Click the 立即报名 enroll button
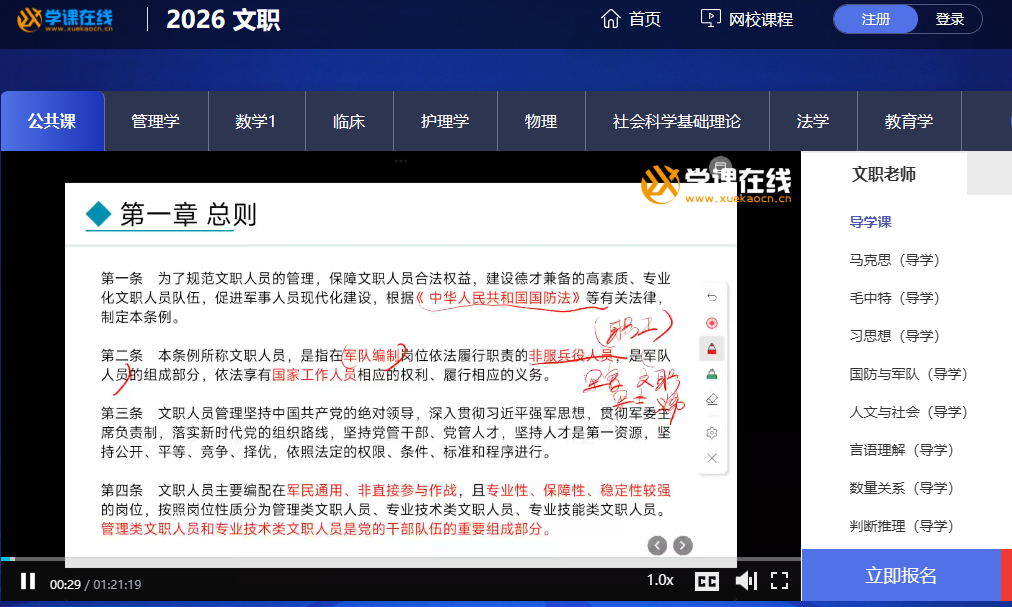Viewport: 1012px width, 607px height. click(901, 575)
